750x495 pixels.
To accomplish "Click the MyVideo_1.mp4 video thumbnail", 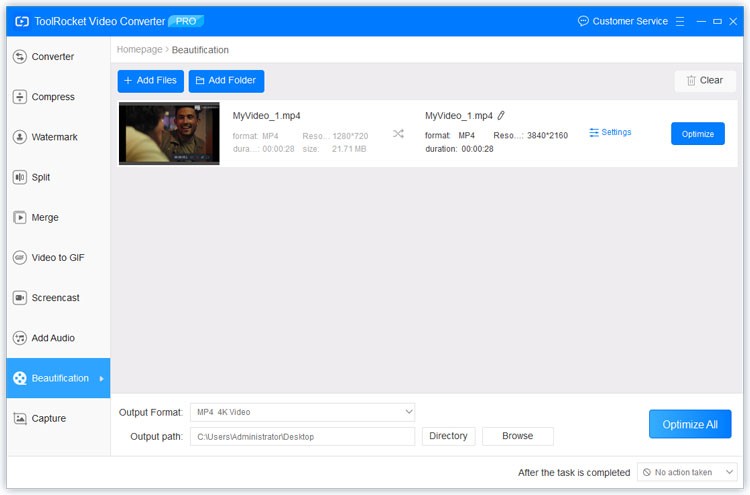I will (x=169, y=133).
